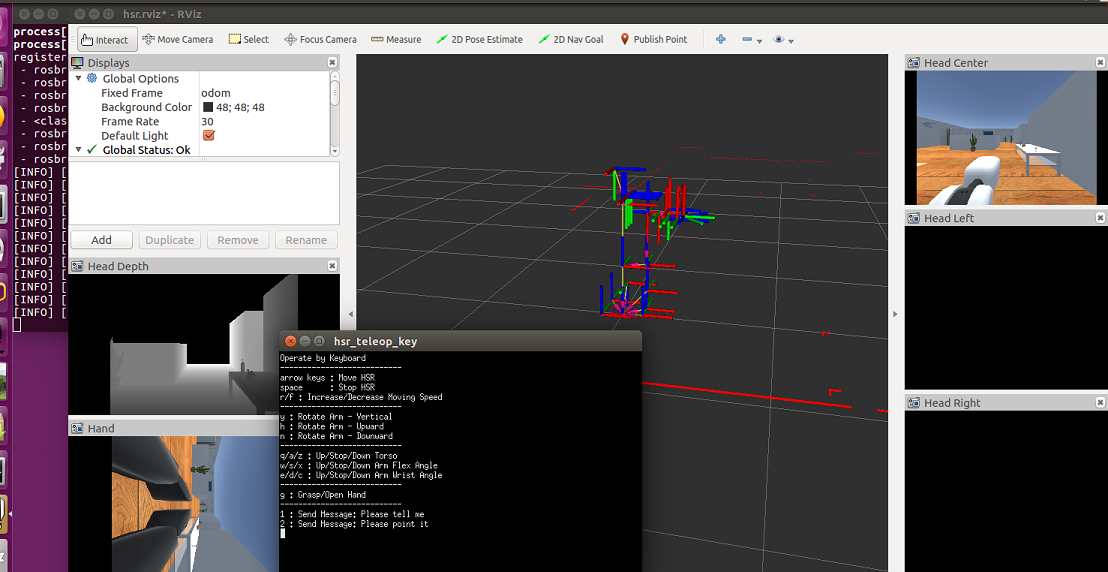
Task: Activate the 2D Nav Goal tool
Action: 571,40
